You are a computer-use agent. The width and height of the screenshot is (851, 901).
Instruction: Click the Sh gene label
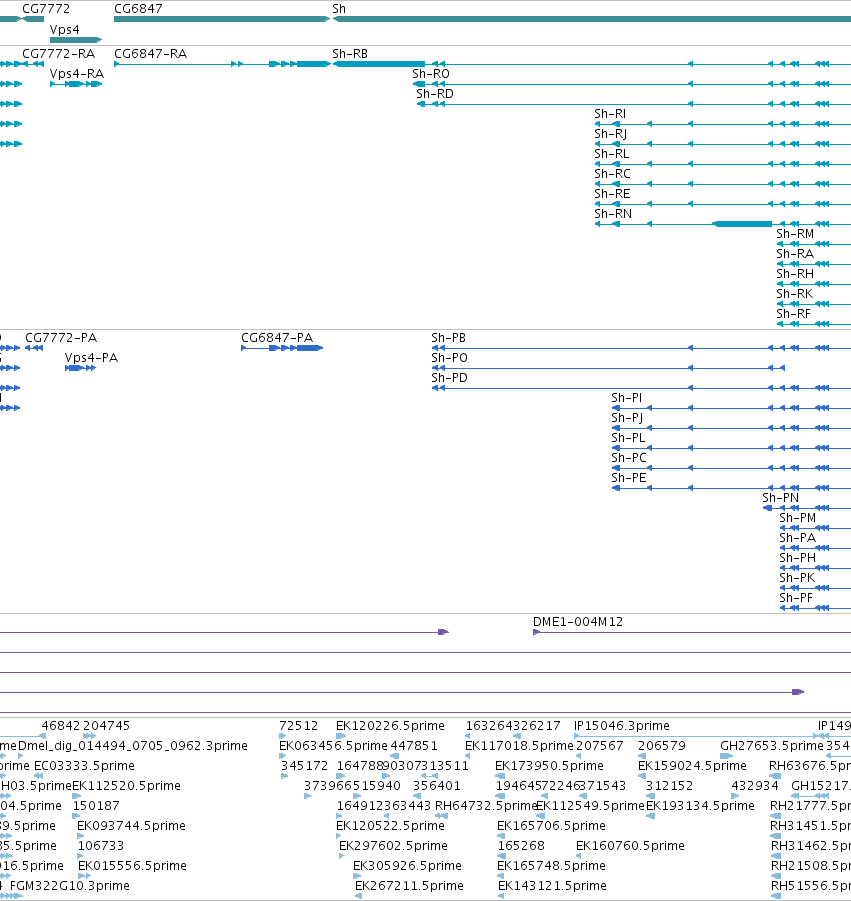click(x=339, y=9)
